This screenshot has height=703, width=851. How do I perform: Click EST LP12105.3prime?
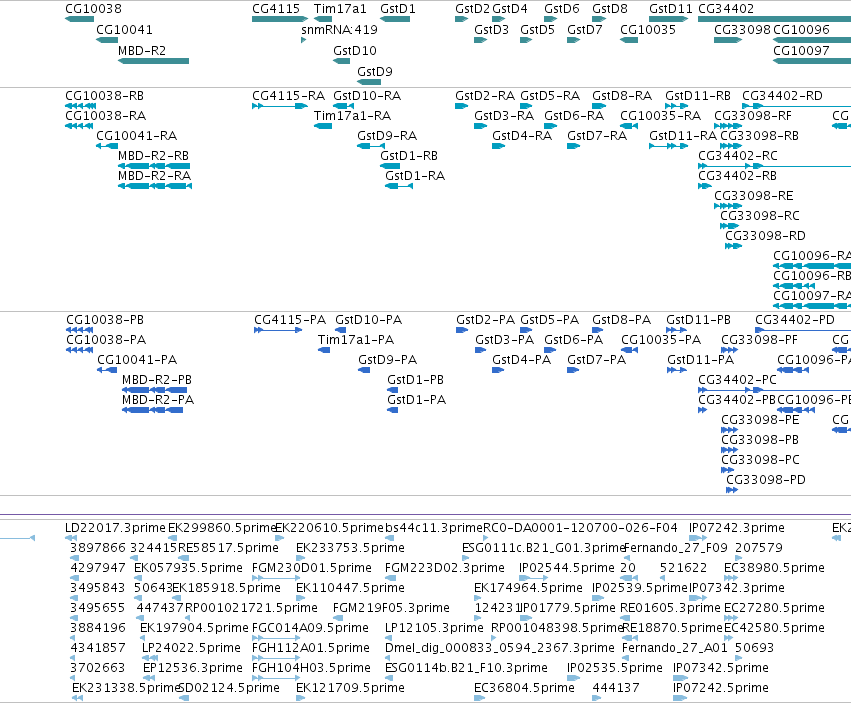tap(434, 628)
